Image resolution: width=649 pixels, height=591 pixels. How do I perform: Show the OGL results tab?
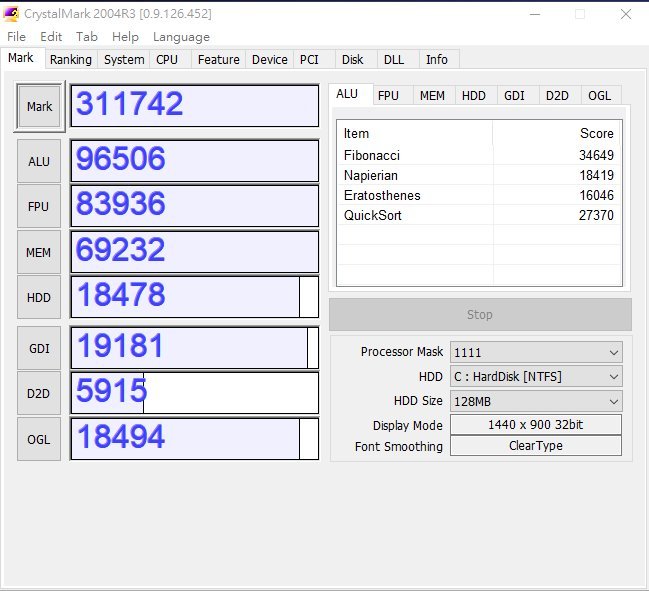point(599,96)
